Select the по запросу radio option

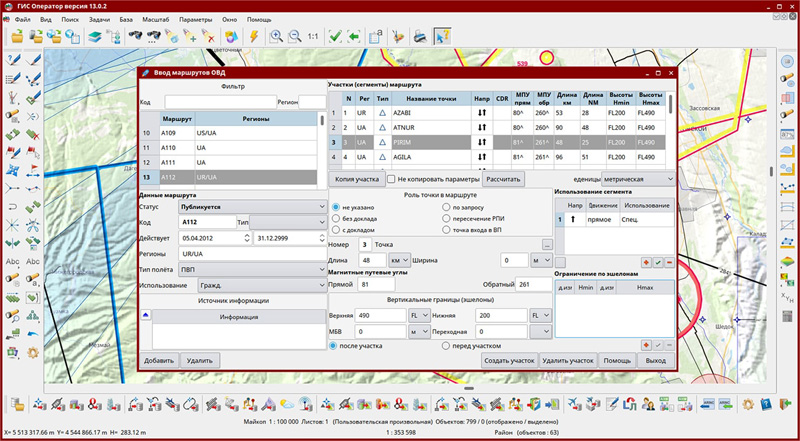coord(445,208)
